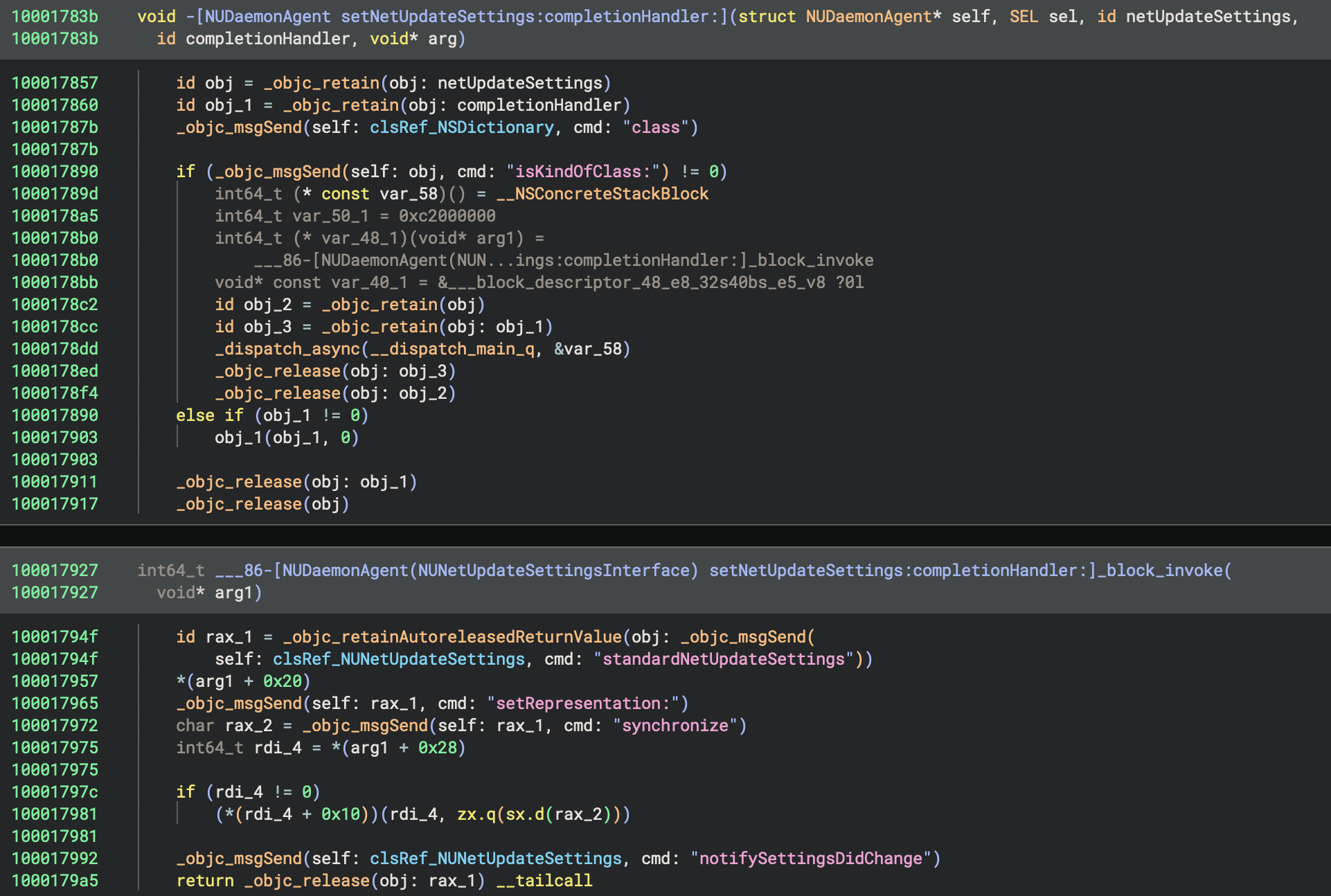Select the NUNetUpdateSettingsInterface category name in header
Viewport: 1331px width, 896px height.
point(554,571)
